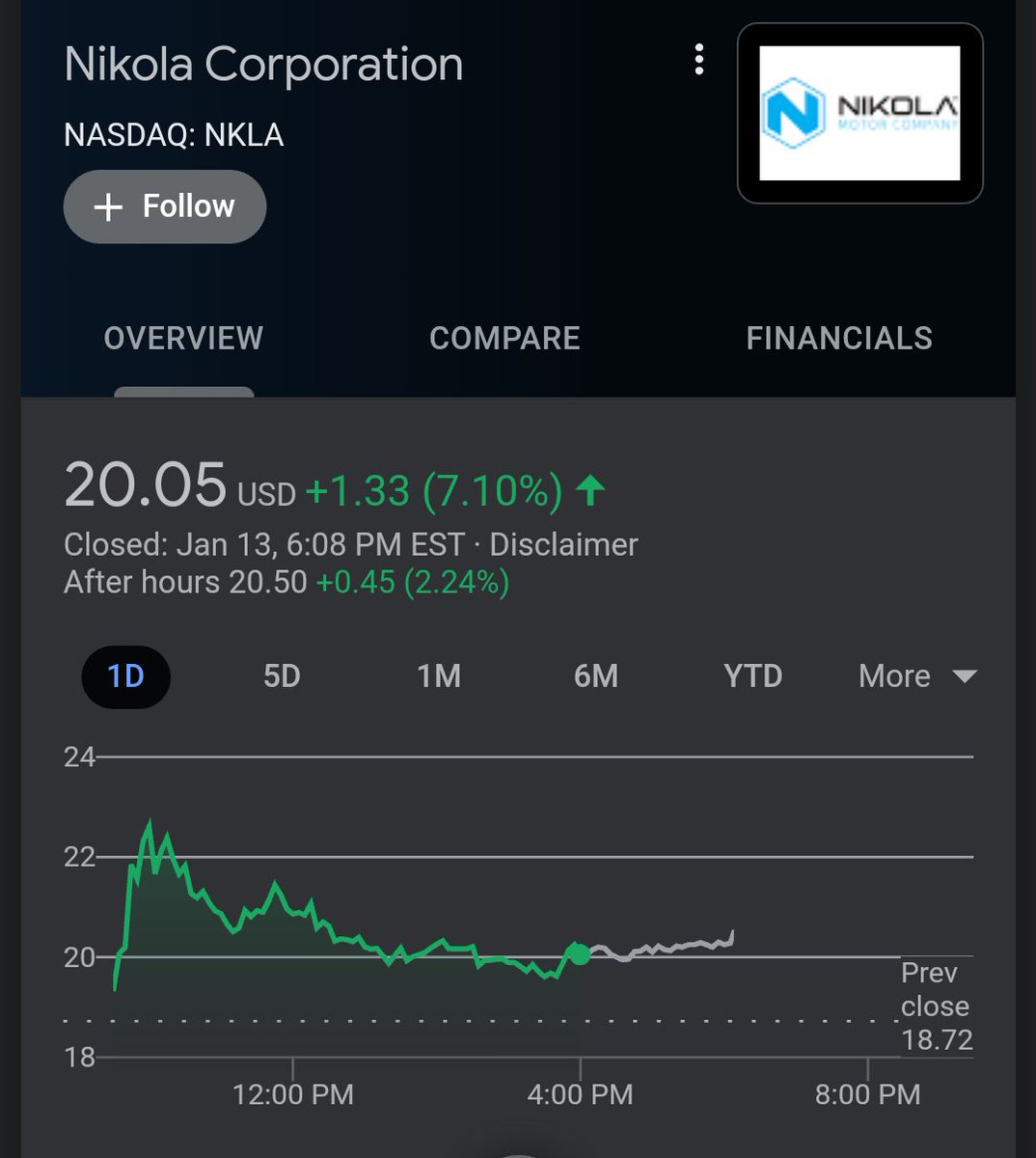Click the Nikola Corporation title
Screen dimensions: 1036x1158
[263, 65]
